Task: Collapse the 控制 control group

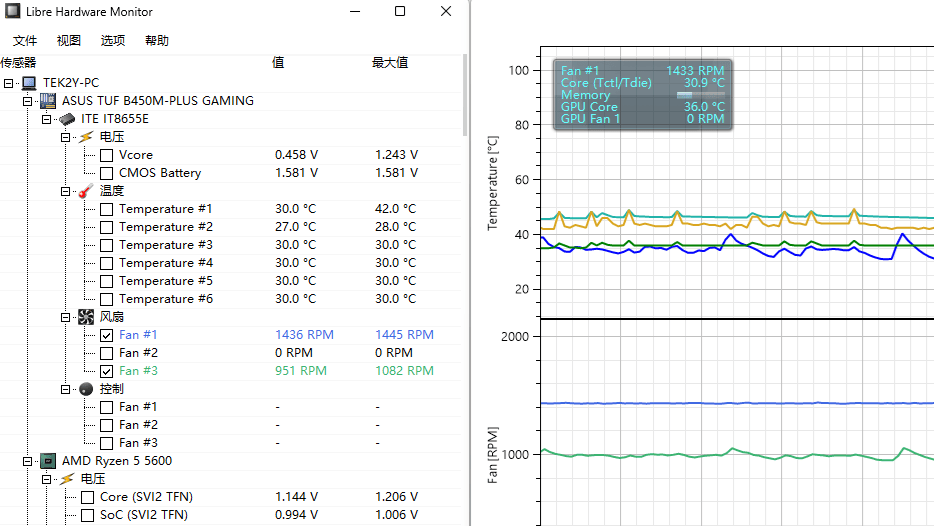Action: pyautogui.click(x=66, y=390)
